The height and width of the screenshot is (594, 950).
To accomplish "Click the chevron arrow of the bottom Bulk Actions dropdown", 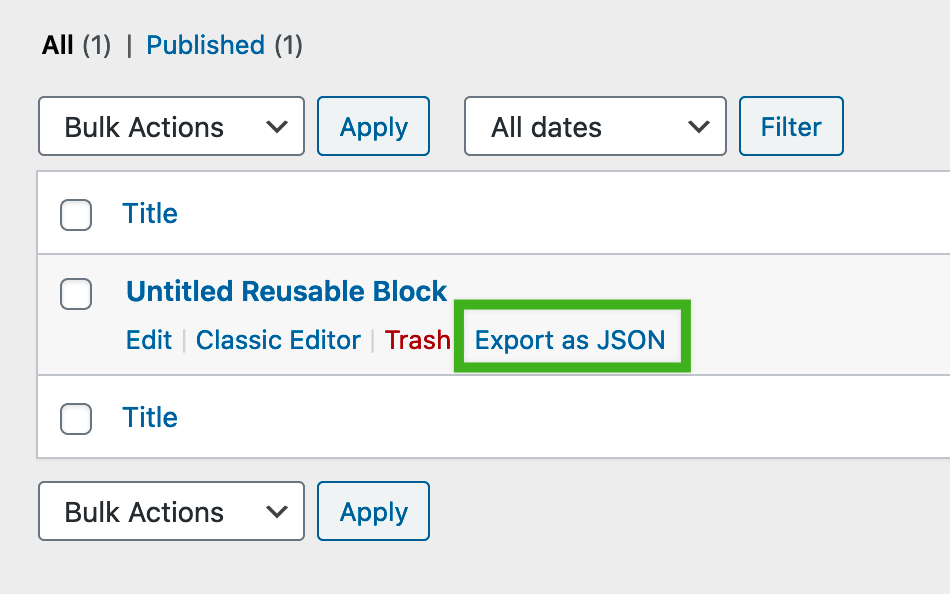I will 277,512.
